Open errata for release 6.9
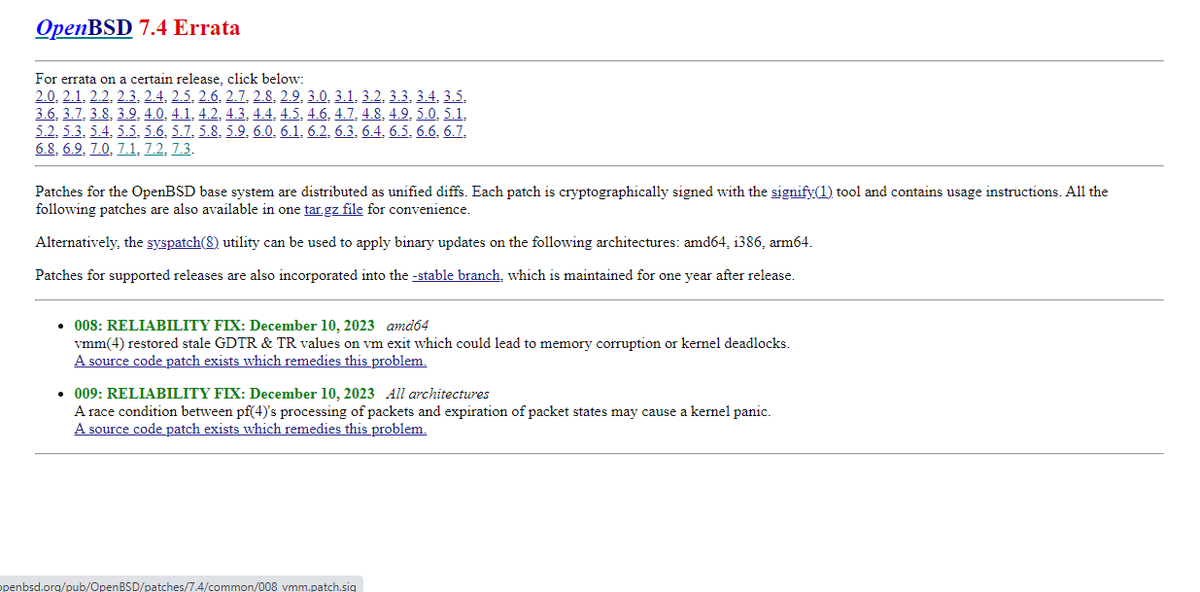Image resolution: width=1200 pixels, height=592 pixels. [x=72, y=151]
